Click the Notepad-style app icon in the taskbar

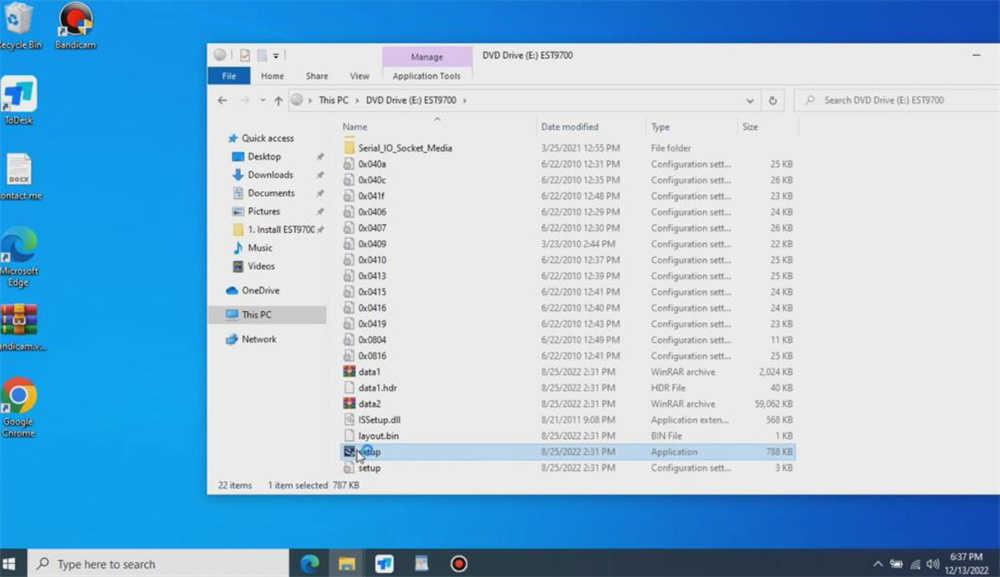pos(421,564)
